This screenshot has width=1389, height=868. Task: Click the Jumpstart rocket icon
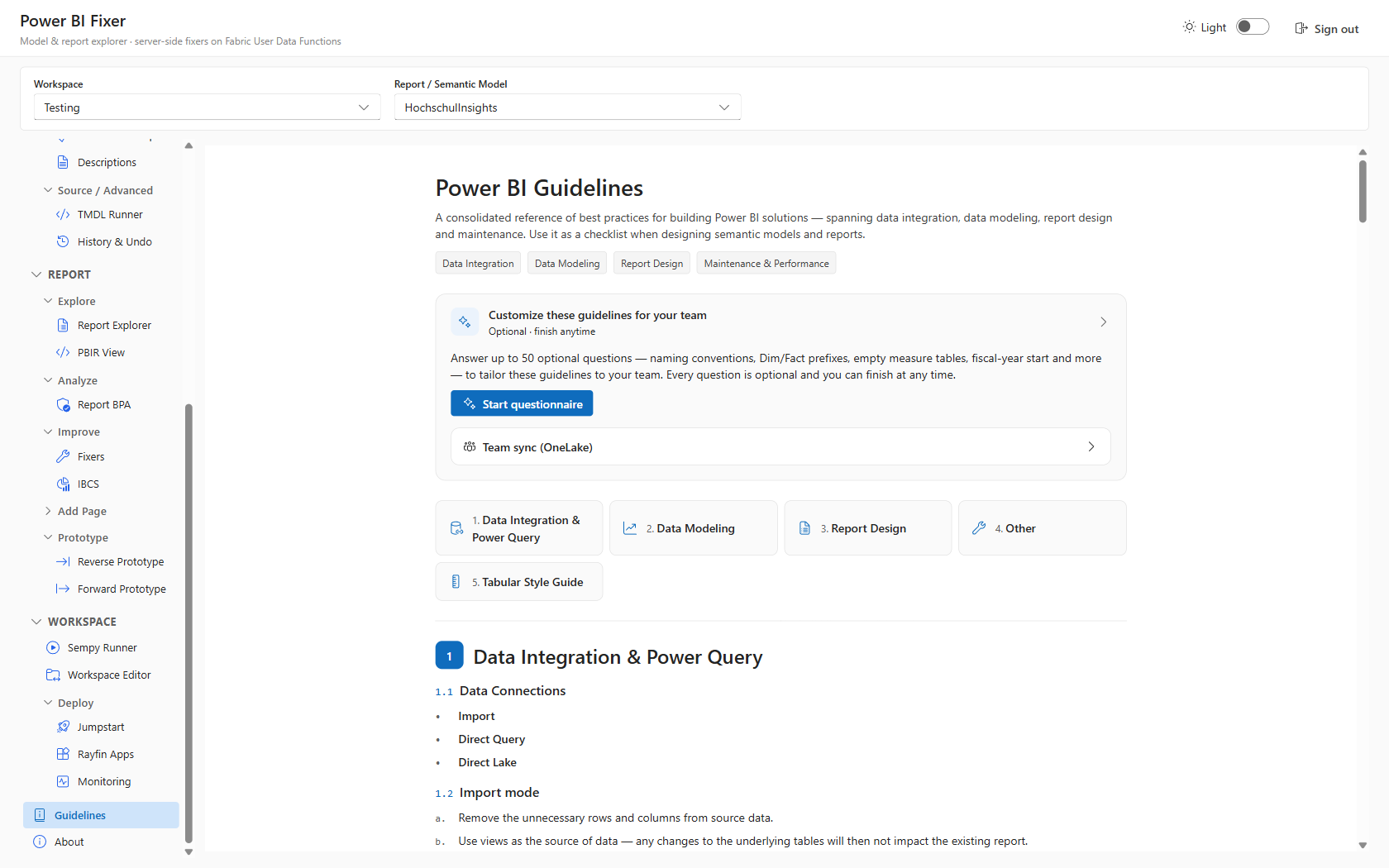click(63, 727)
